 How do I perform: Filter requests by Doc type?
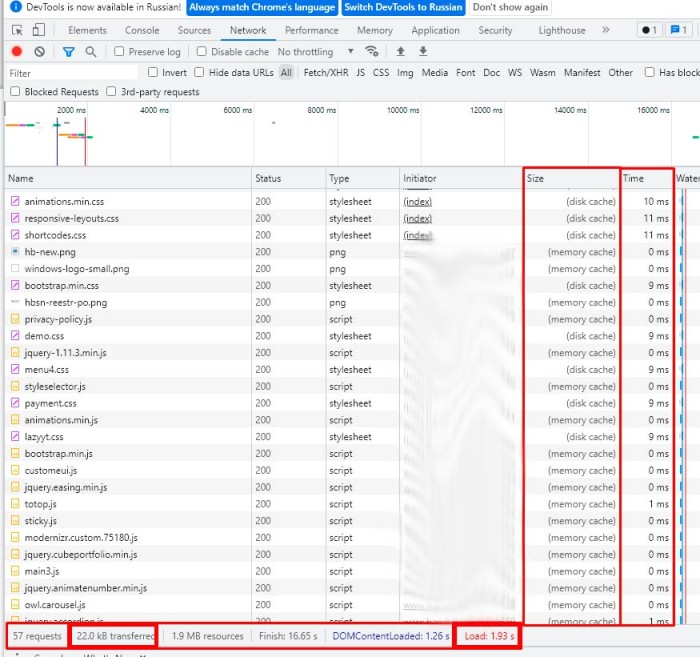coord(492,72)
